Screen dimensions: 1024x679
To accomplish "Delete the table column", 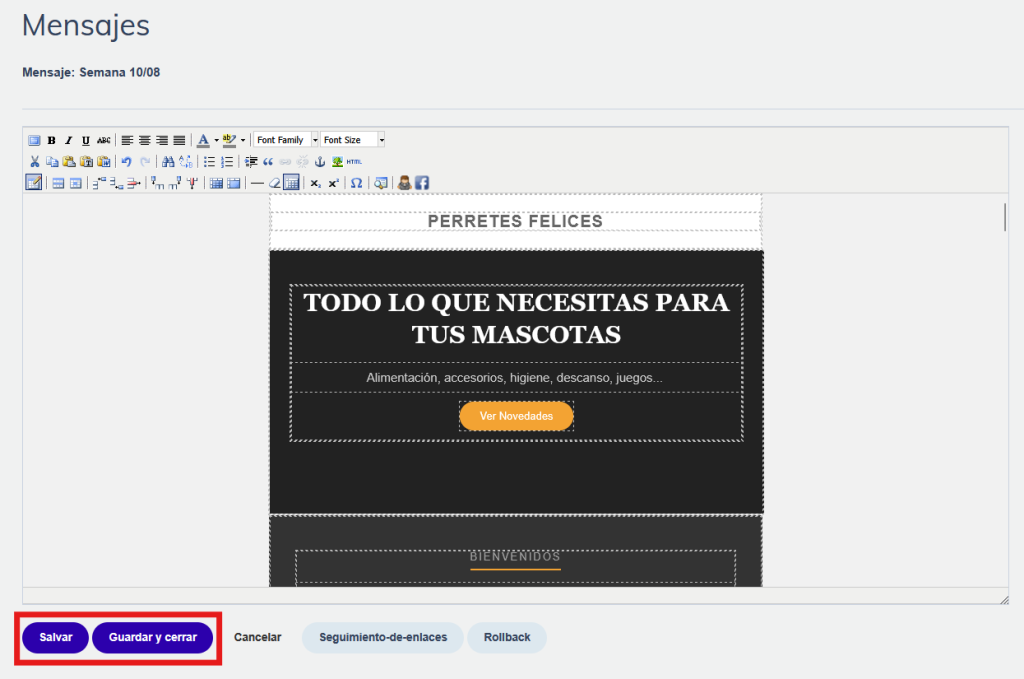I will coord(192,183).
